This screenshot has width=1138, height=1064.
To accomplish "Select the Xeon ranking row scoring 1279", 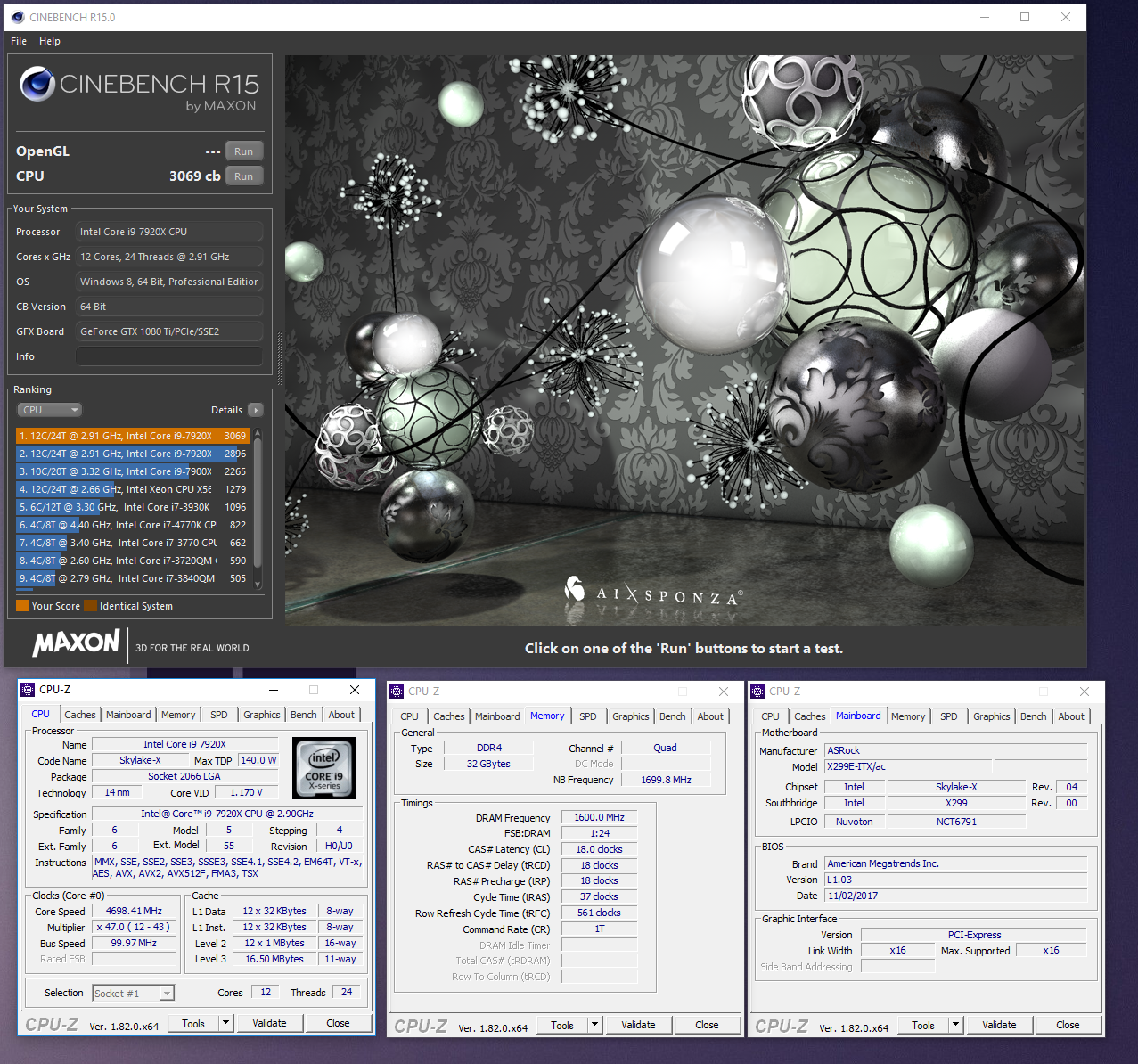I will 133,489.
